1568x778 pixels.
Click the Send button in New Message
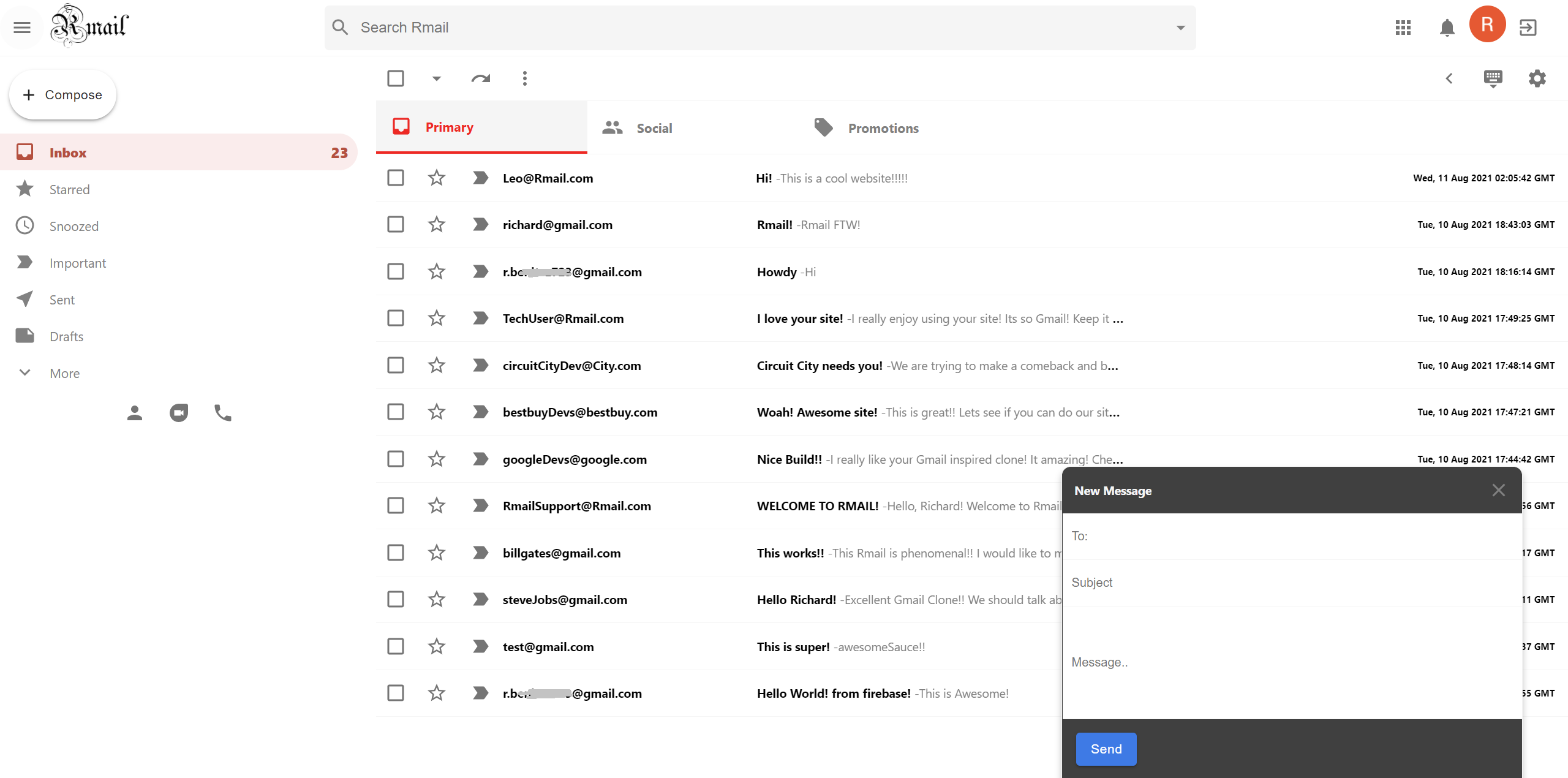pyautogui.click(x=1105, y=749)
